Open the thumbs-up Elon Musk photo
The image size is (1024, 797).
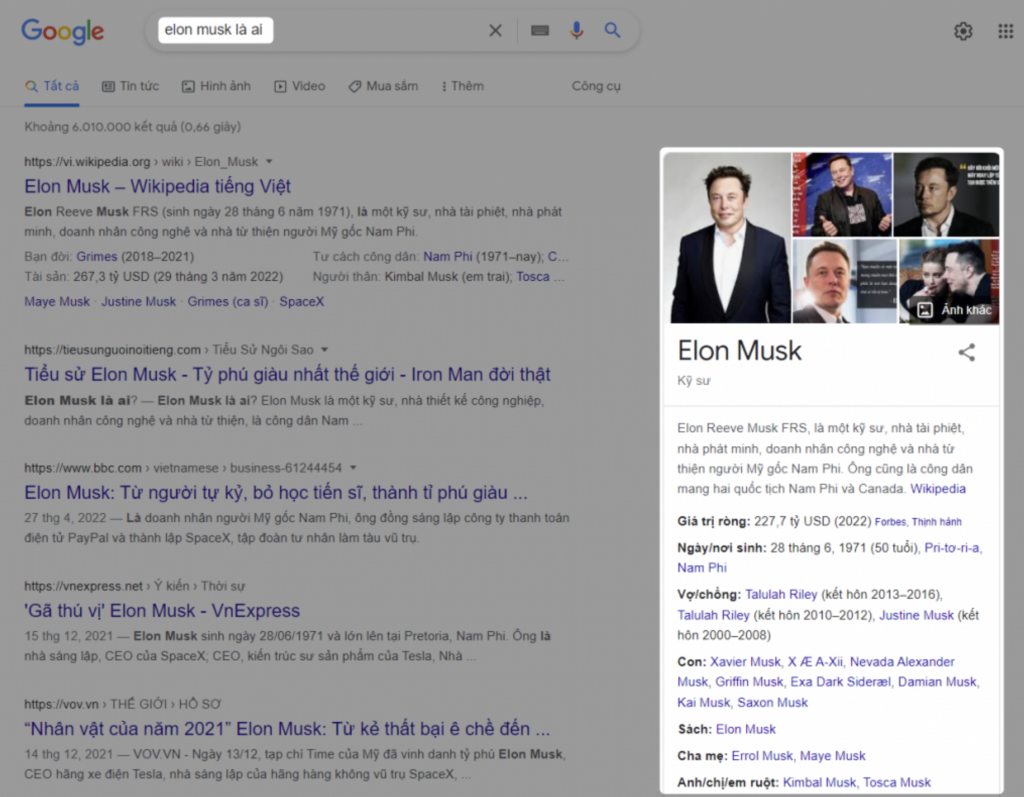coord(842,195)
